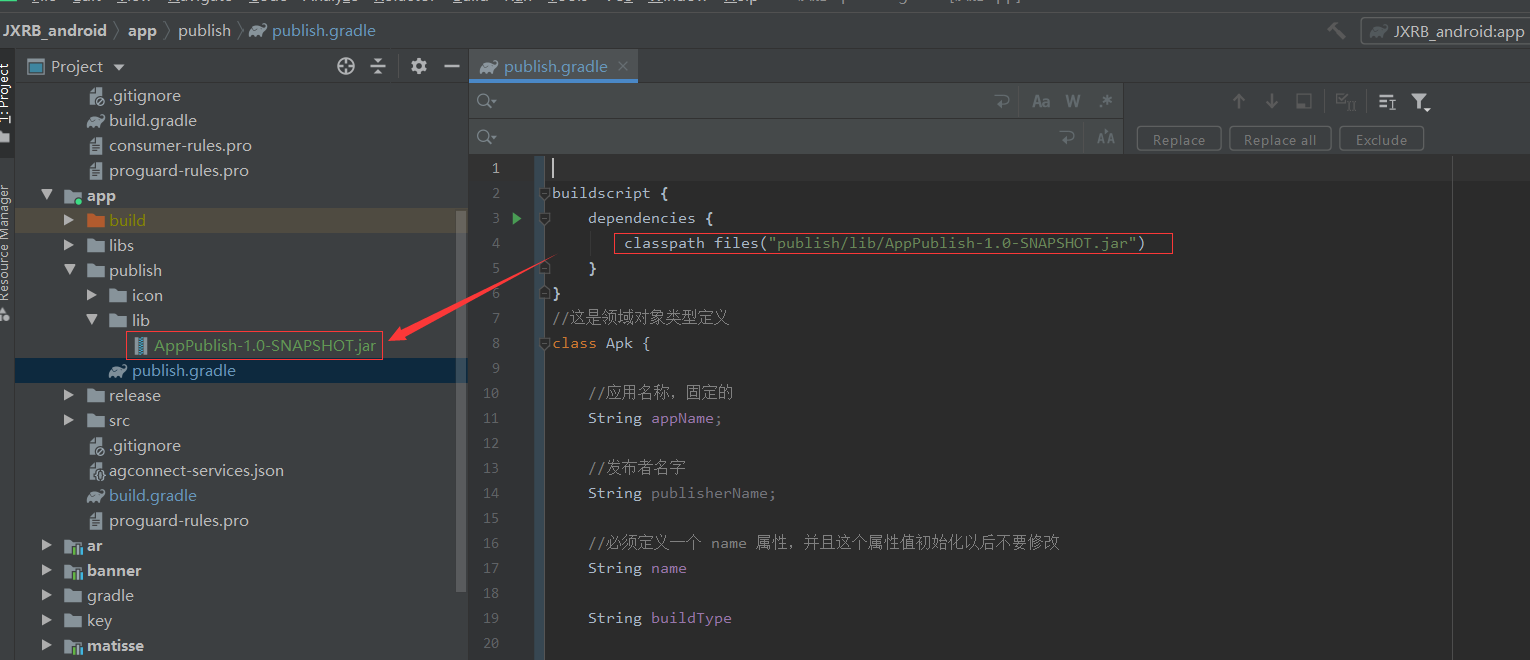
Task: Click the publish.gradle breadcrumb in navigation bar
Action: coord(313,30)
